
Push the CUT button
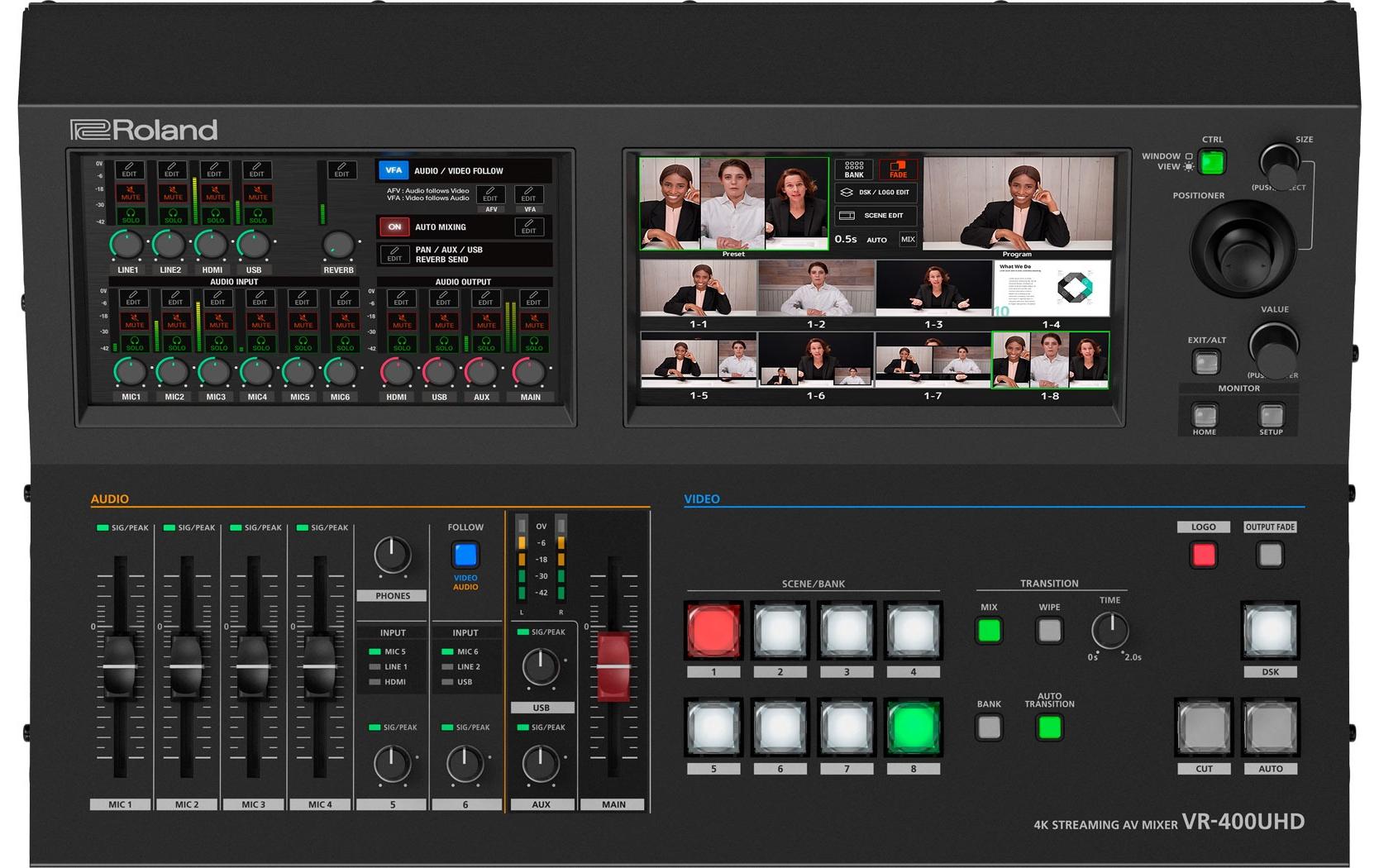[x=1204, y=727]
